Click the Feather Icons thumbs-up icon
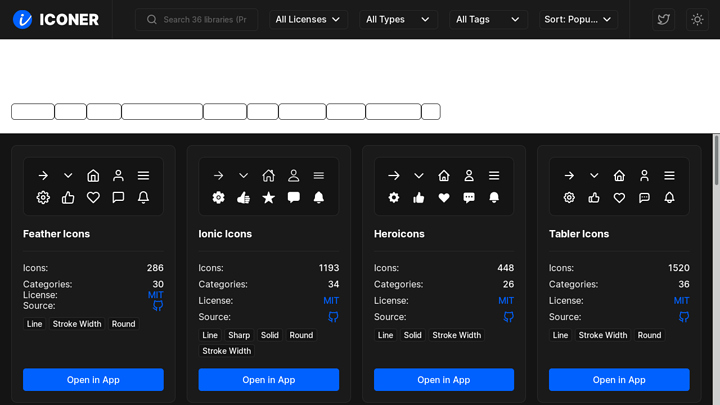This screenshot has width=720, height=405. (68, 197)
